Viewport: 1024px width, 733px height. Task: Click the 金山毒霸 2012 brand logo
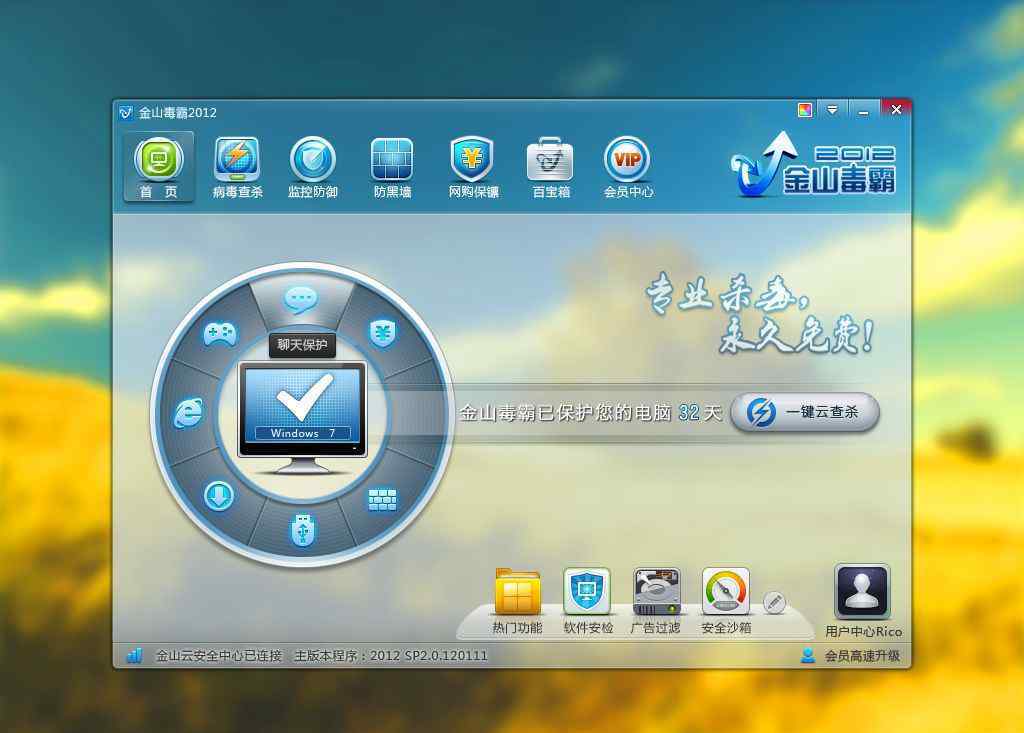click(813, 165)
